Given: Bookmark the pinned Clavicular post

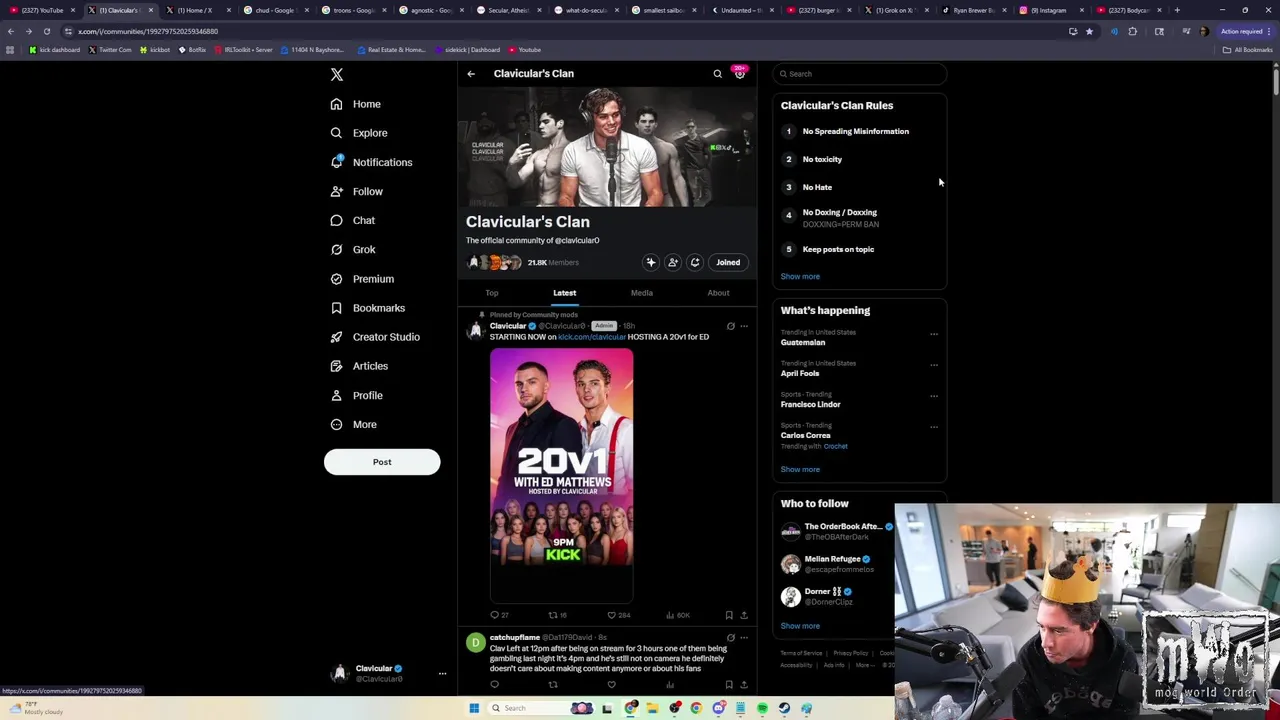Looking at the screenshot, I should (729, 615).
